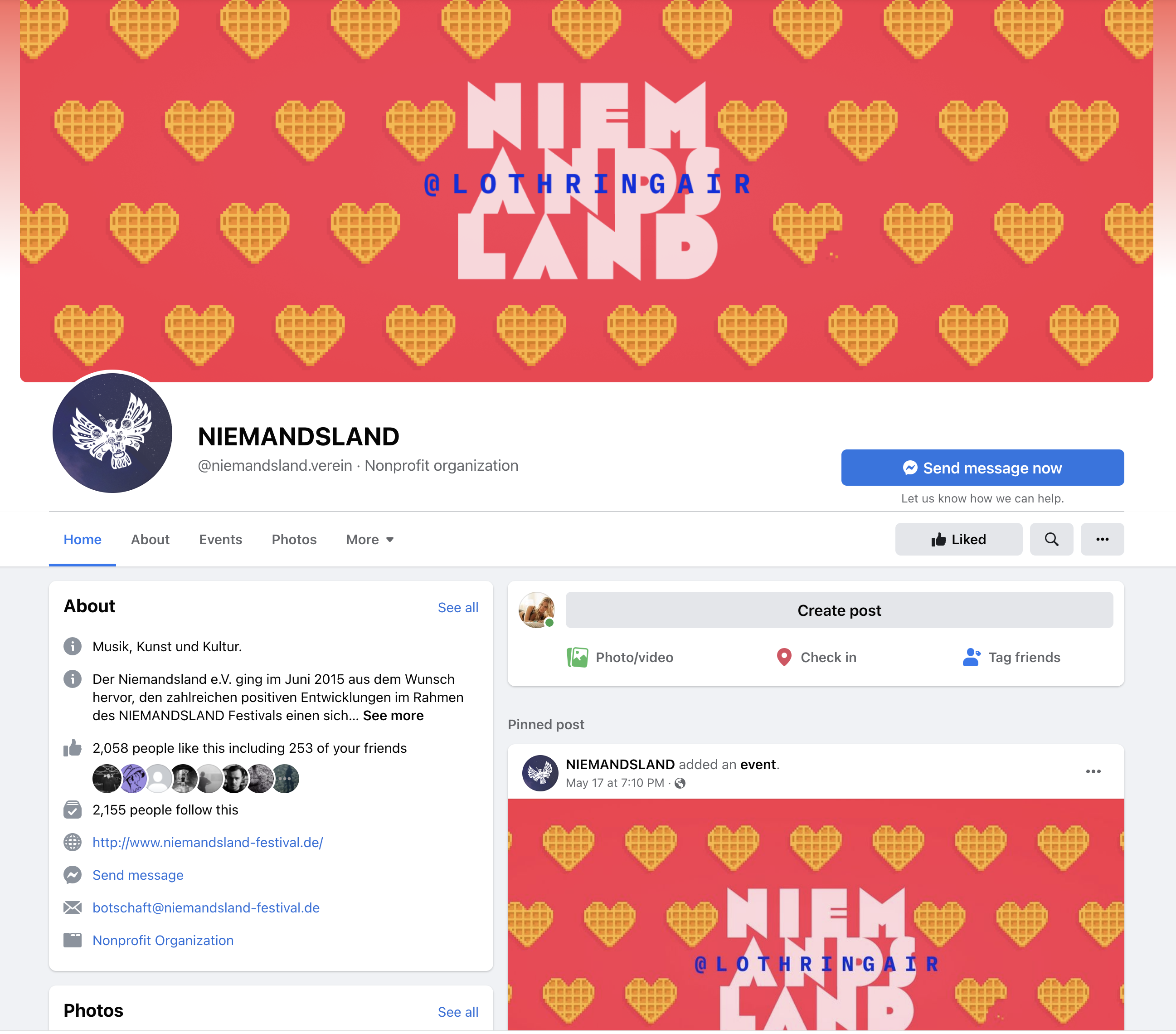The image size is (1176, 1034).
Task: Click the Messenger icon beside Send message
Action: pos(73,875)
